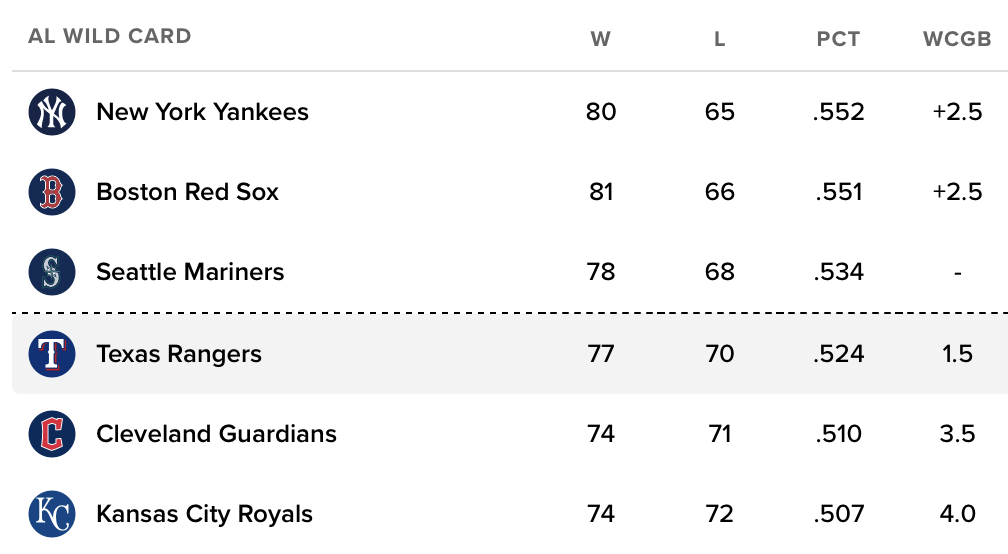Open the Texas Rangers team link
Image resolution: width=1008 pixels, height=554 pixels.
point(179,354)
